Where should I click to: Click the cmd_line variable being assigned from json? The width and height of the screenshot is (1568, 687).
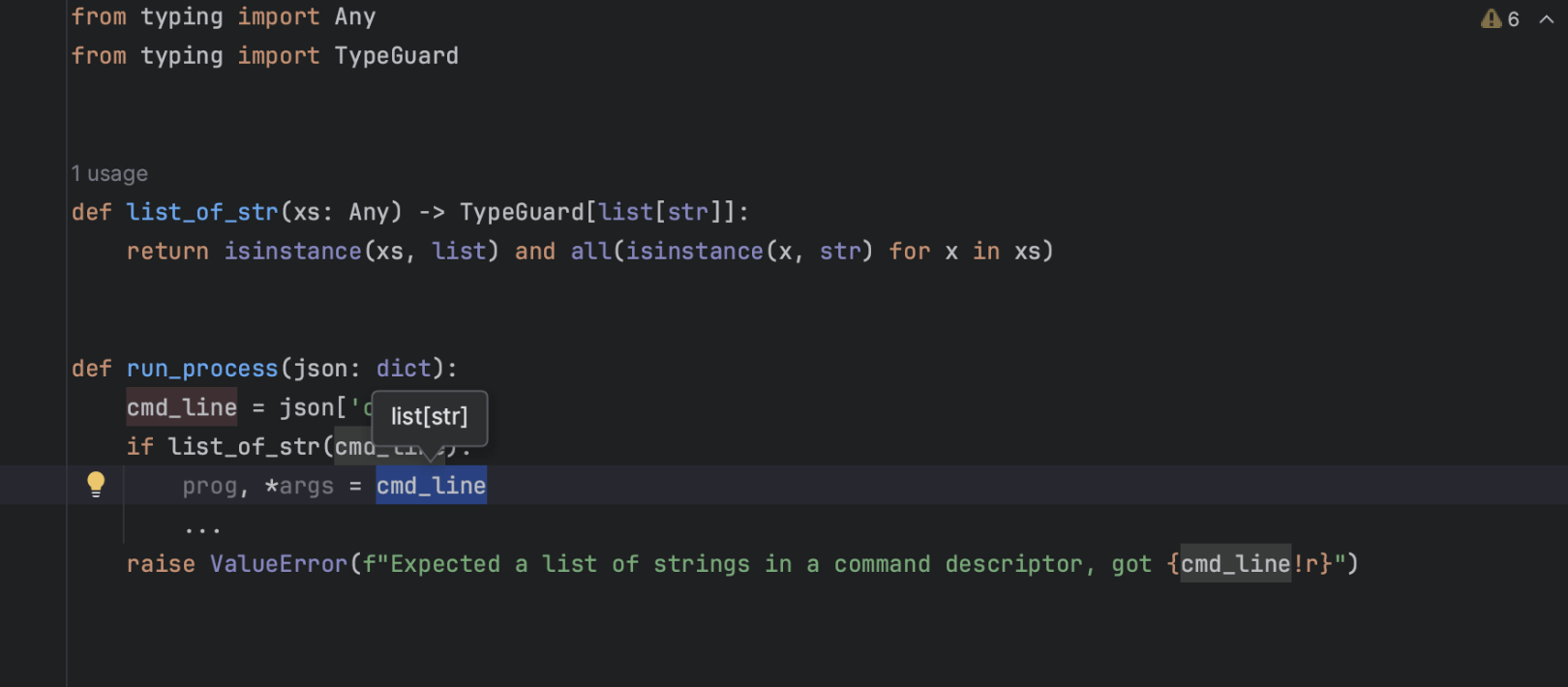(181, 408)
